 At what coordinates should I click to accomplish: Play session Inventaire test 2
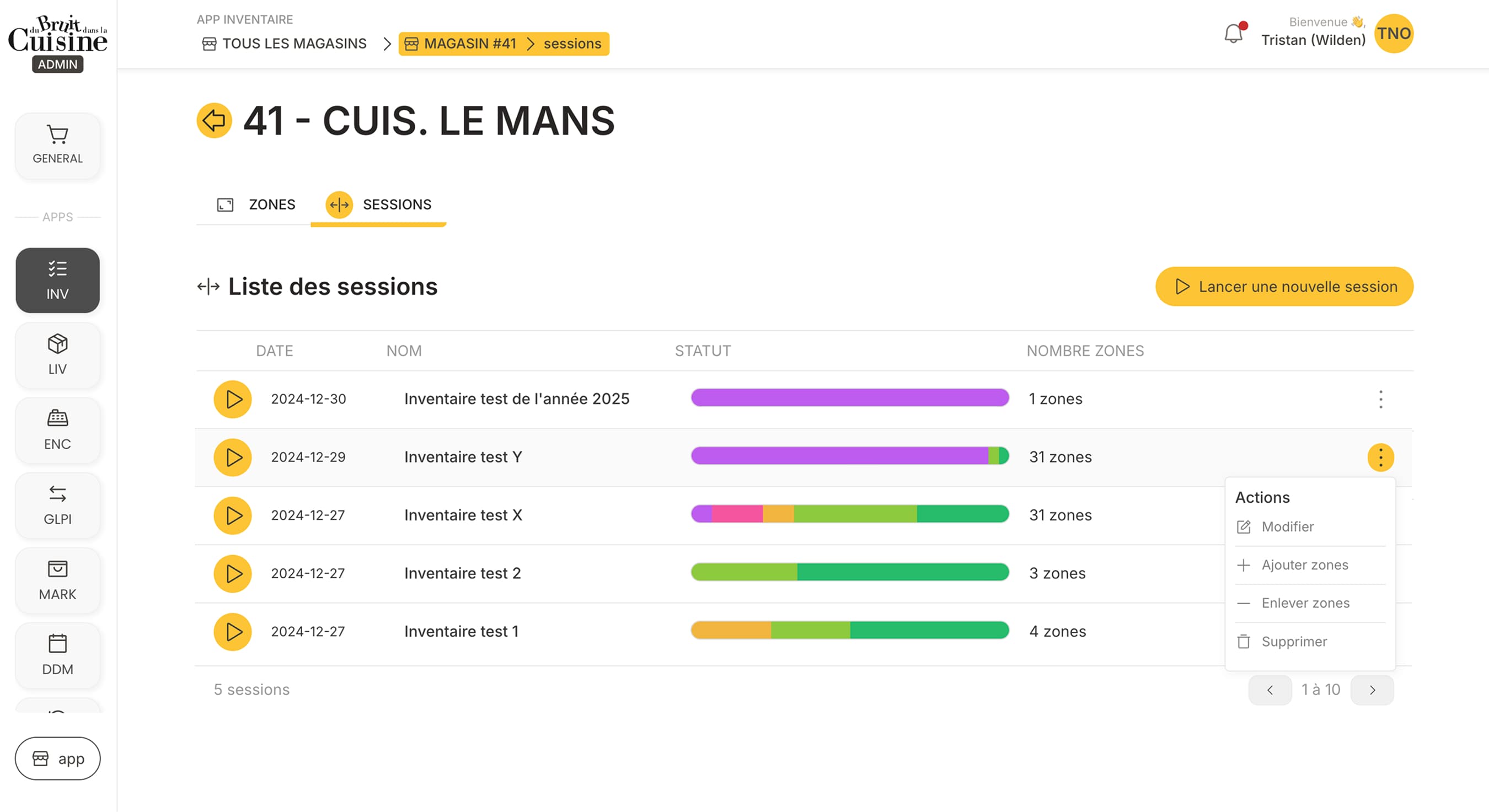(232, 574)
